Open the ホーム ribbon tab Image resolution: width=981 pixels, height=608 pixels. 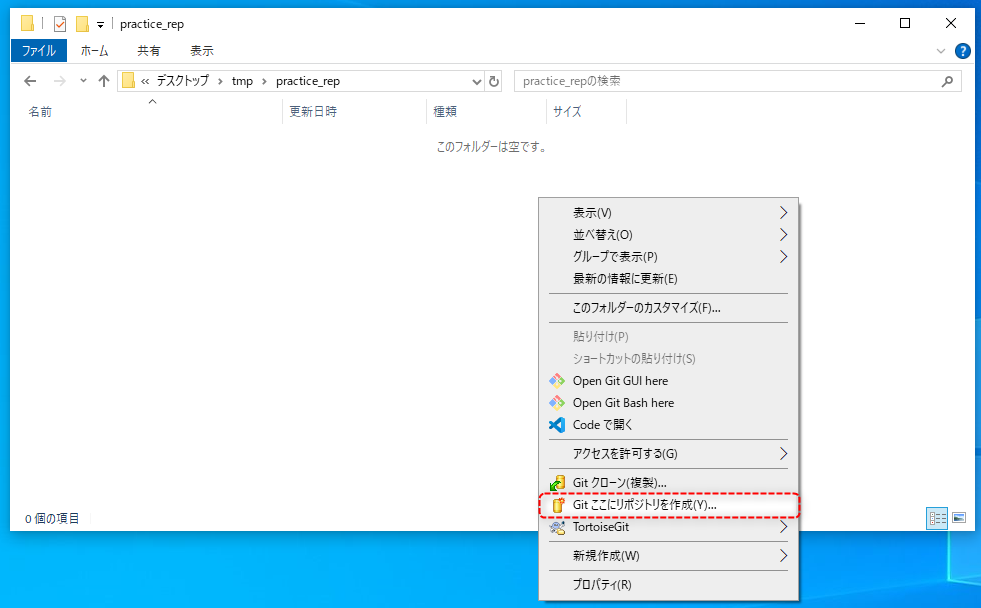click(94, 51)
